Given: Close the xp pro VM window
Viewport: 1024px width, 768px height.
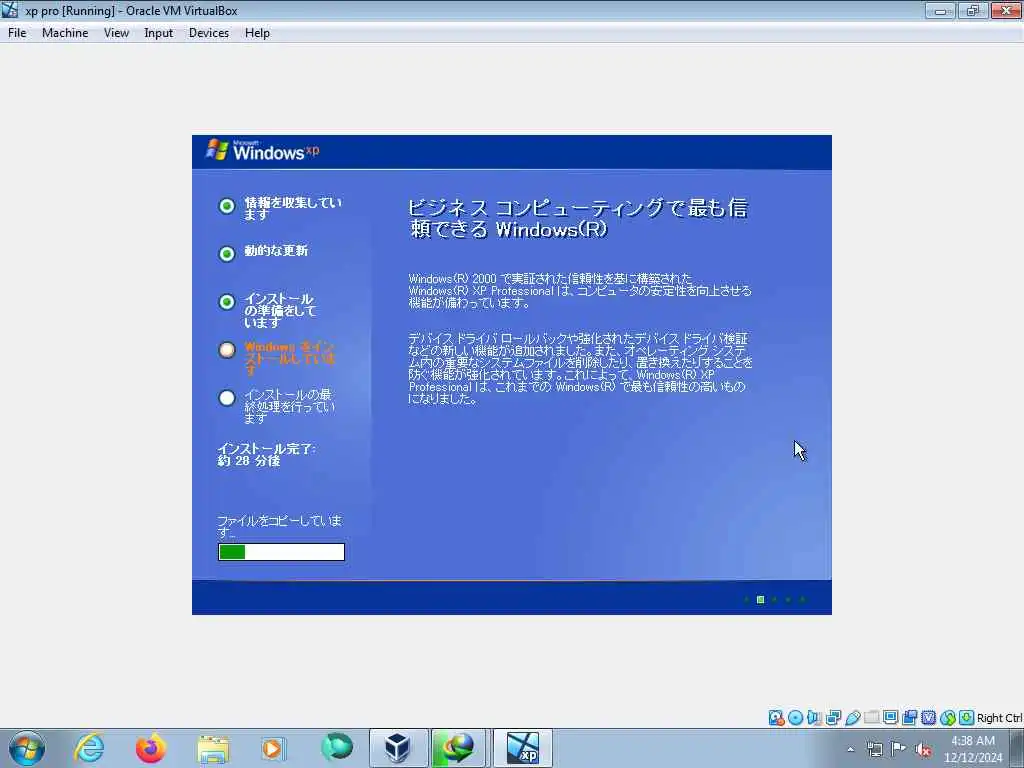Looking at the screenshot, I should point(1006,10).
